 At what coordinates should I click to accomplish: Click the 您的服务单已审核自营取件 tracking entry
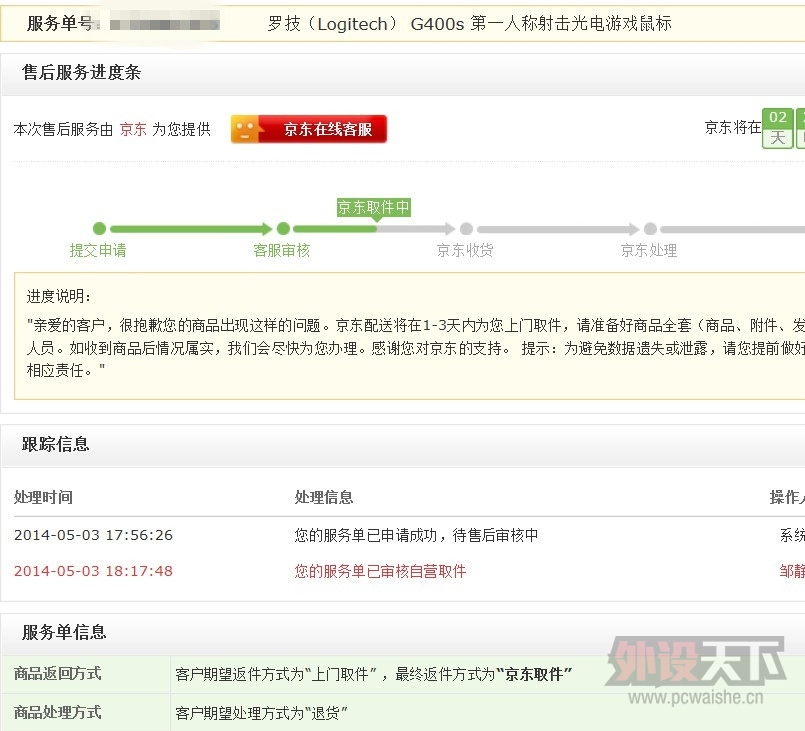click(380, 571)
